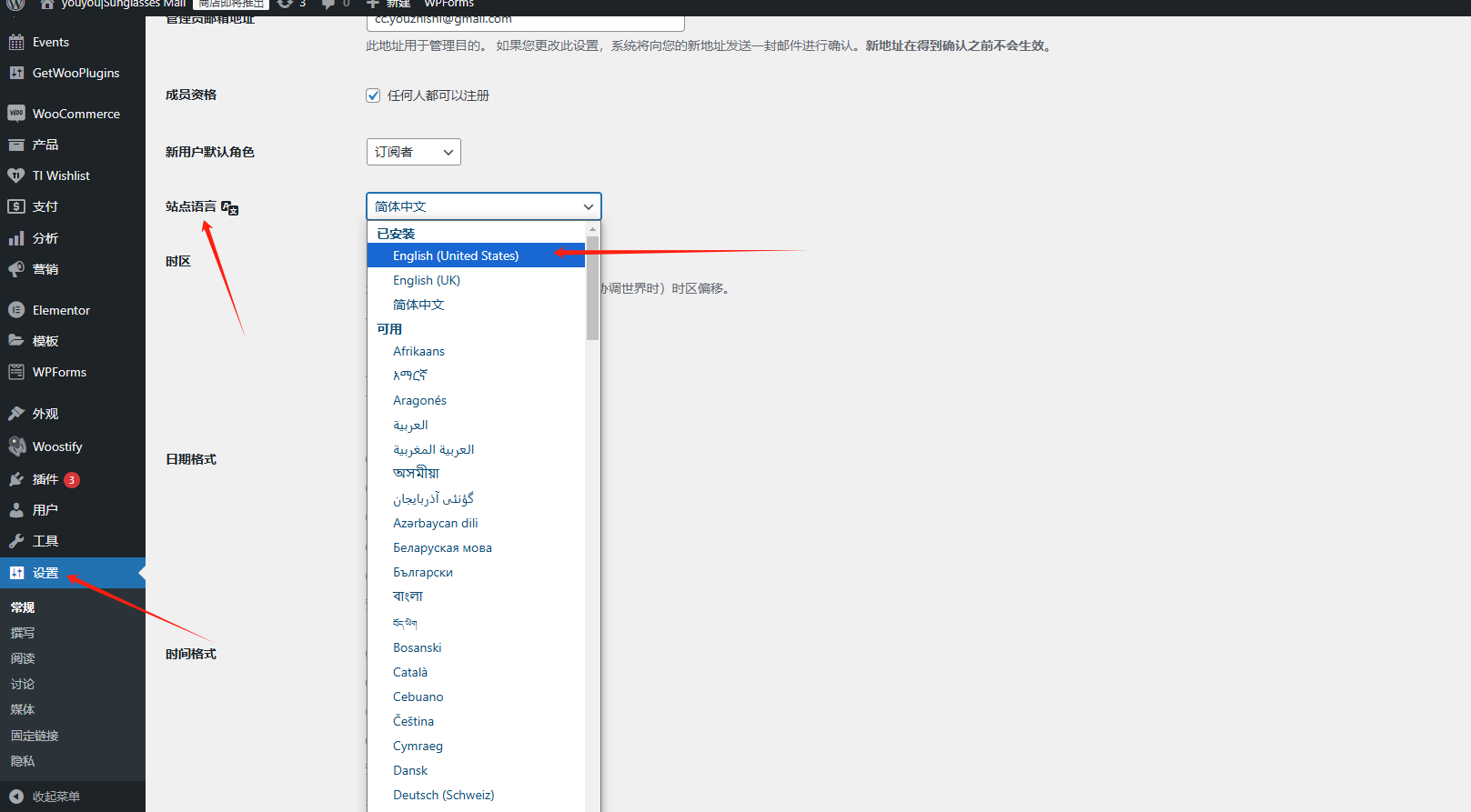
Task: Select Deutsch (Schweiz) language option
Action: point(476,795)
